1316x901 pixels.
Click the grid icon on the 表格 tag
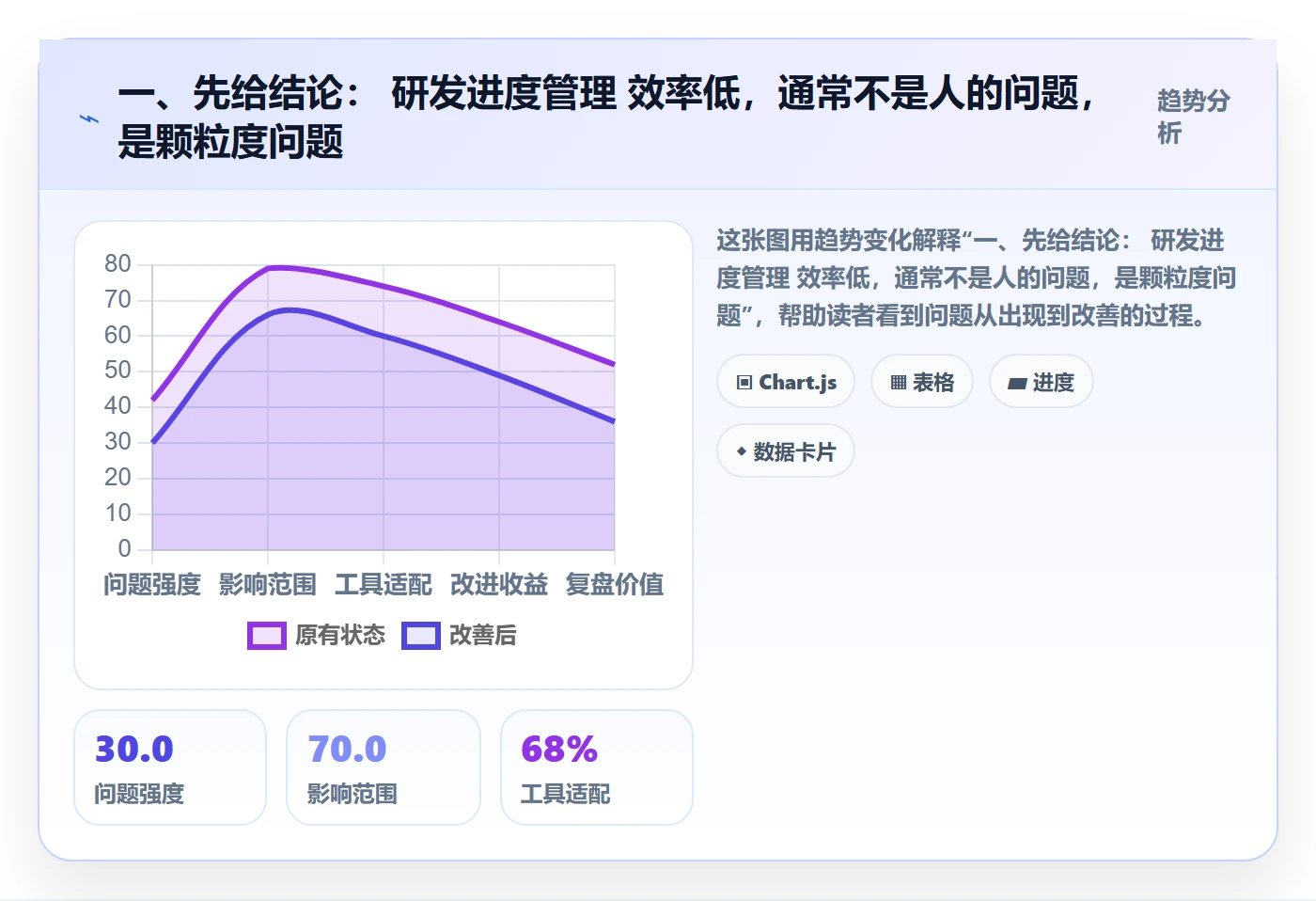click(899, 382)
